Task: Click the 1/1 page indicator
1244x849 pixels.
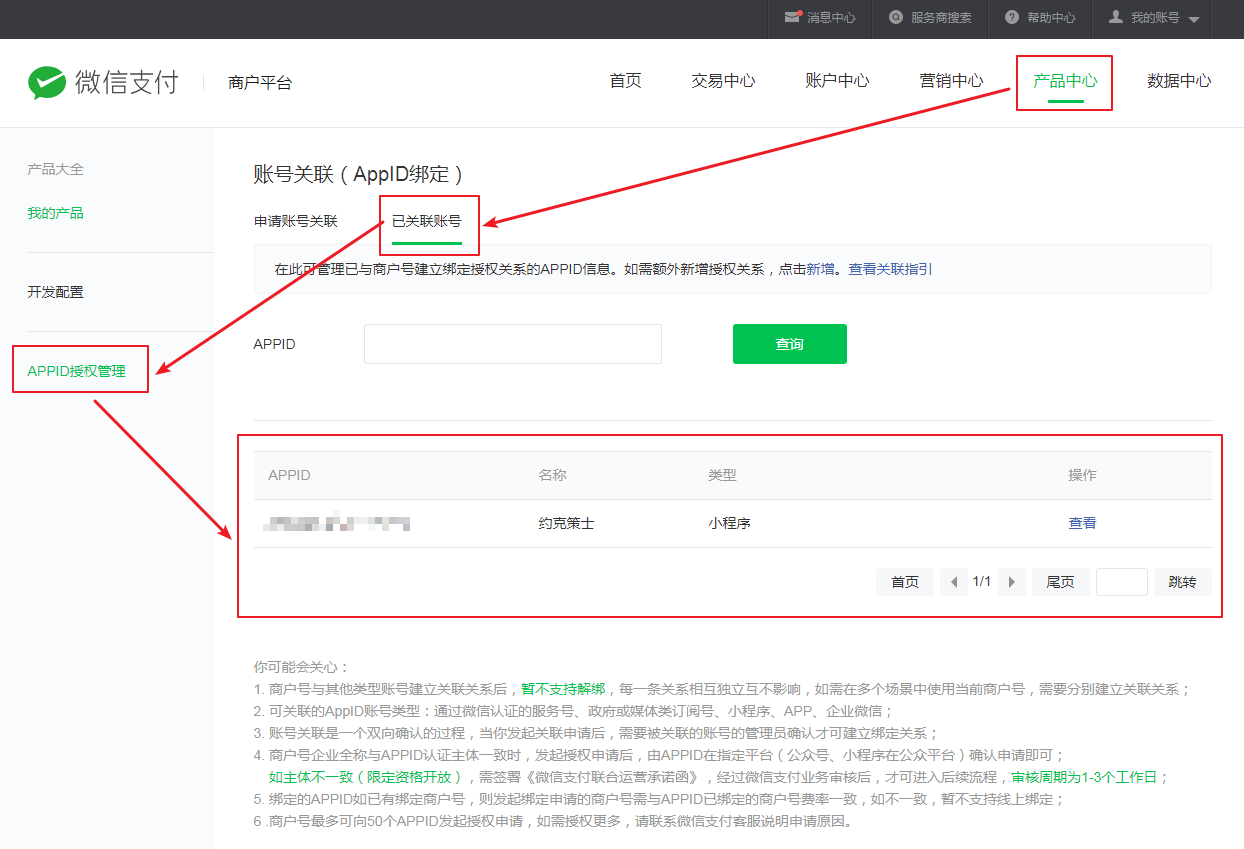Action: (982, 582)
